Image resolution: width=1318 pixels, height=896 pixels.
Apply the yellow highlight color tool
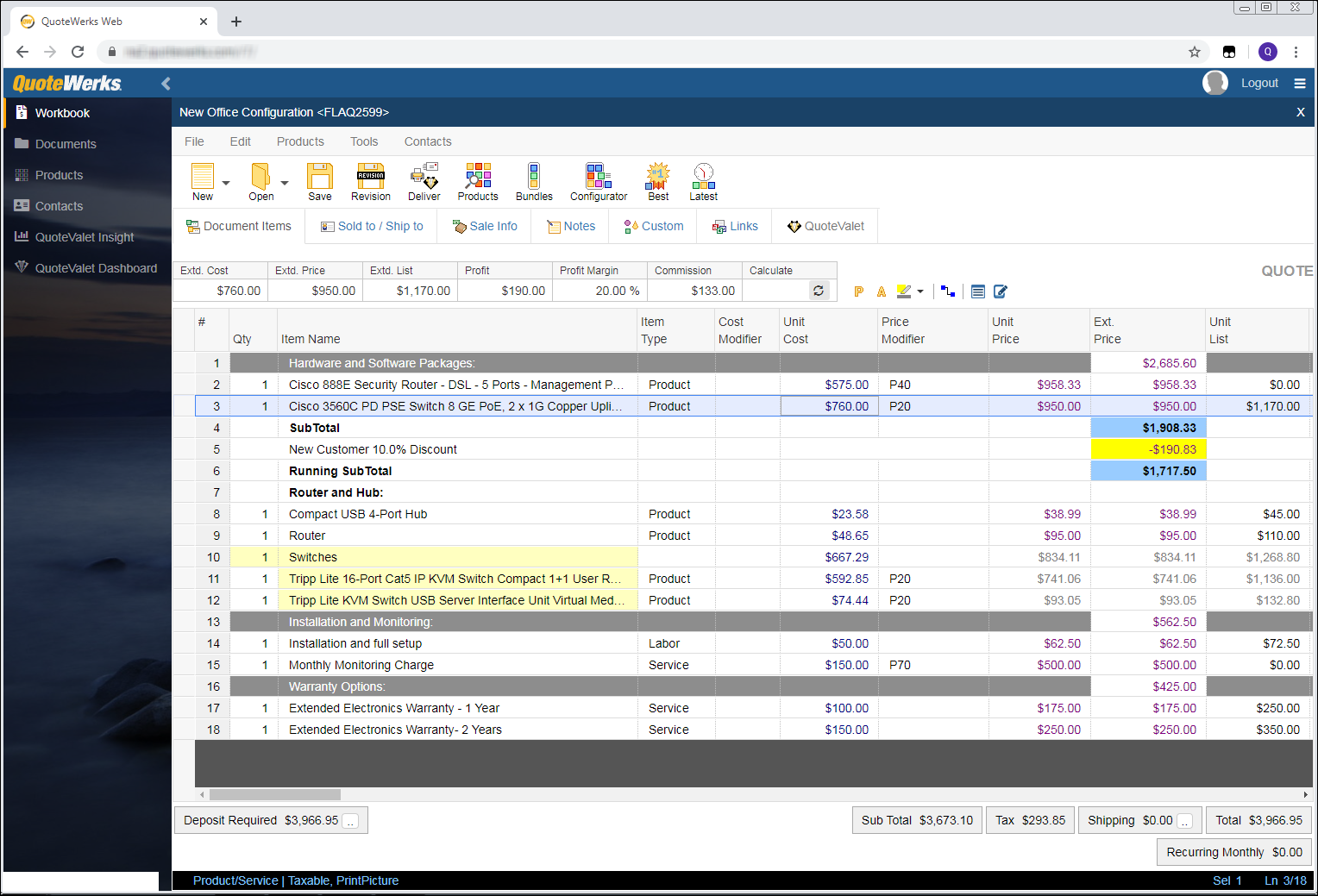(904, 291)
